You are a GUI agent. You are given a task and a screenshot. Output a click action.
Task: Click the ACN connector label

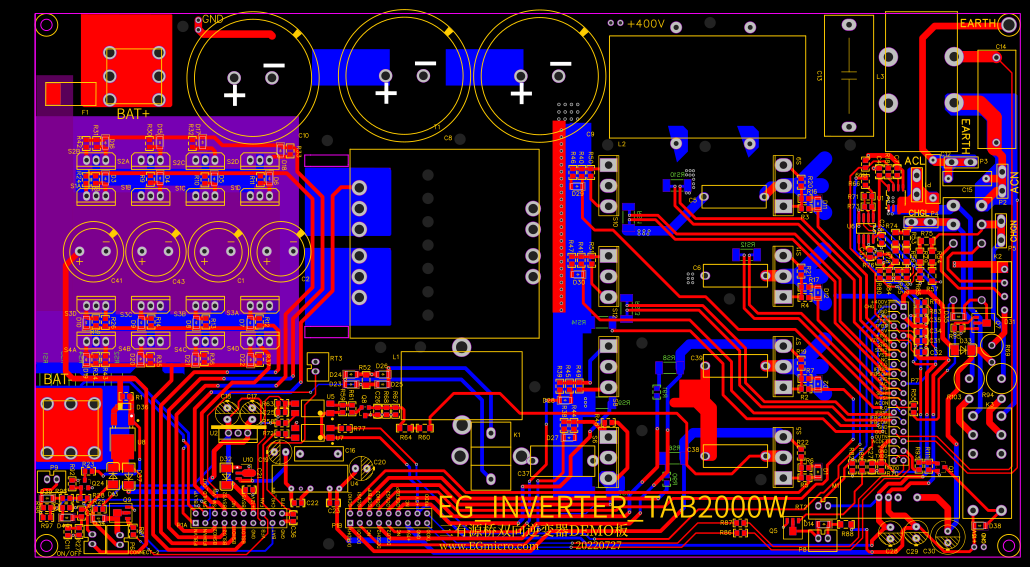point(1015,183)
